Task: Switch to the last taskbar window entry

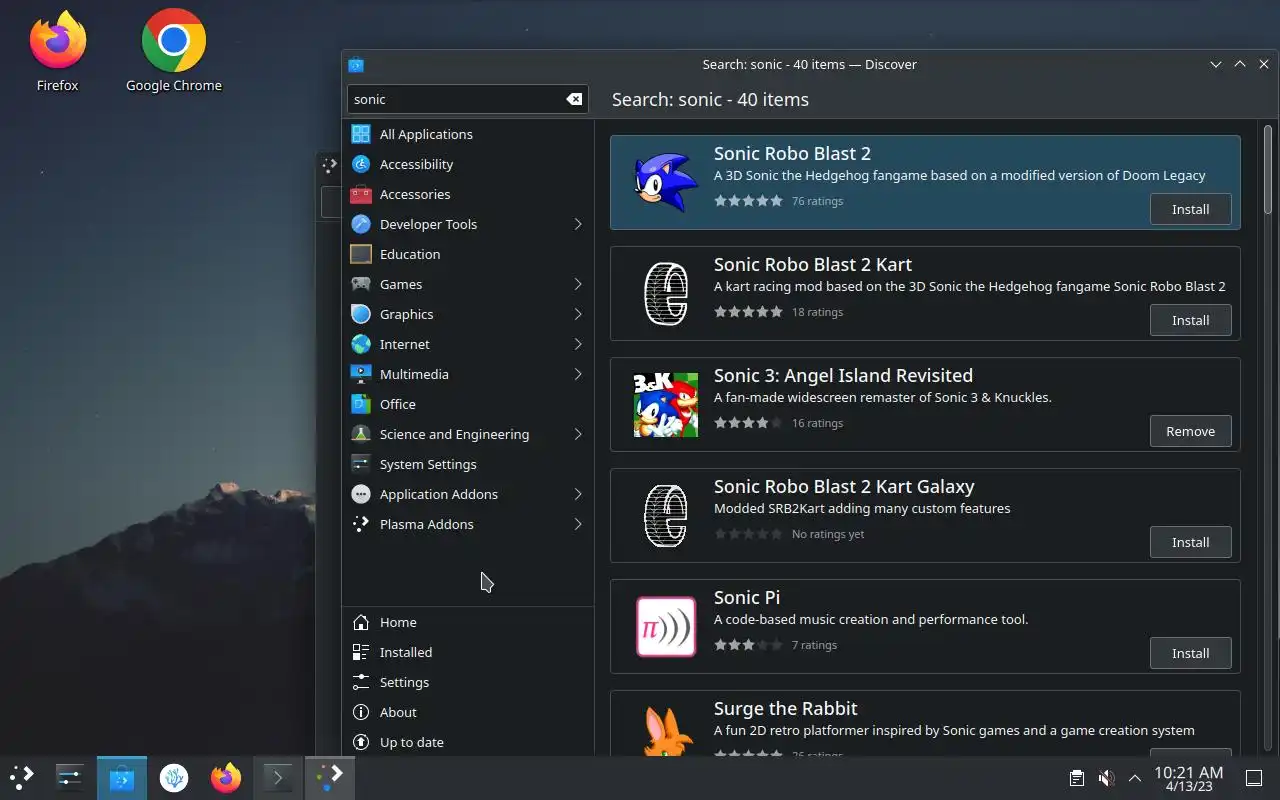Action: coord(330,777)
